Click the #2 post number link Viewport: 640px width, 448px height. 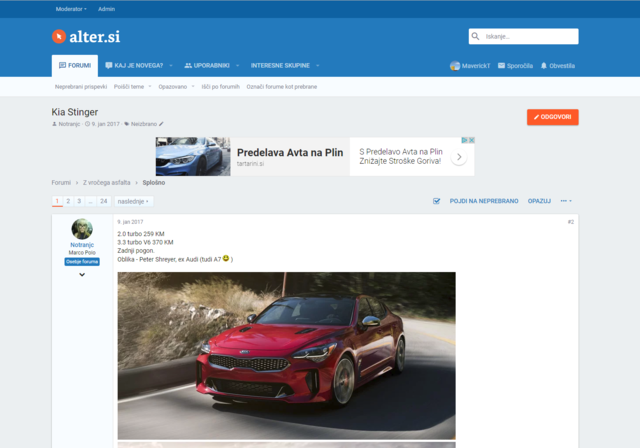[571, 222]
